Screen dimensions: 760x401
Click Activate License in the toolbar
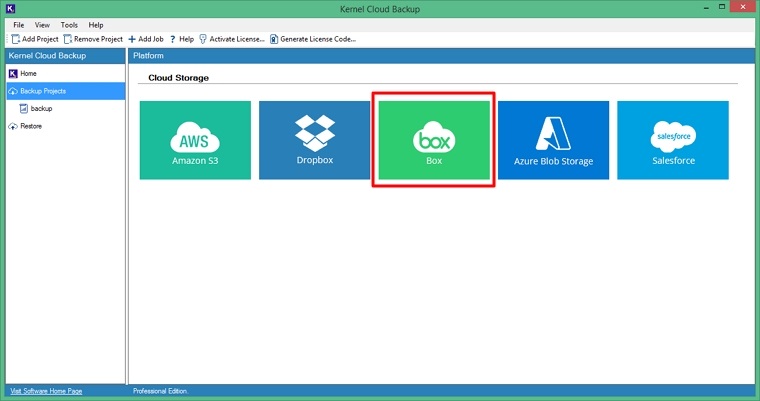coord(232,39)
